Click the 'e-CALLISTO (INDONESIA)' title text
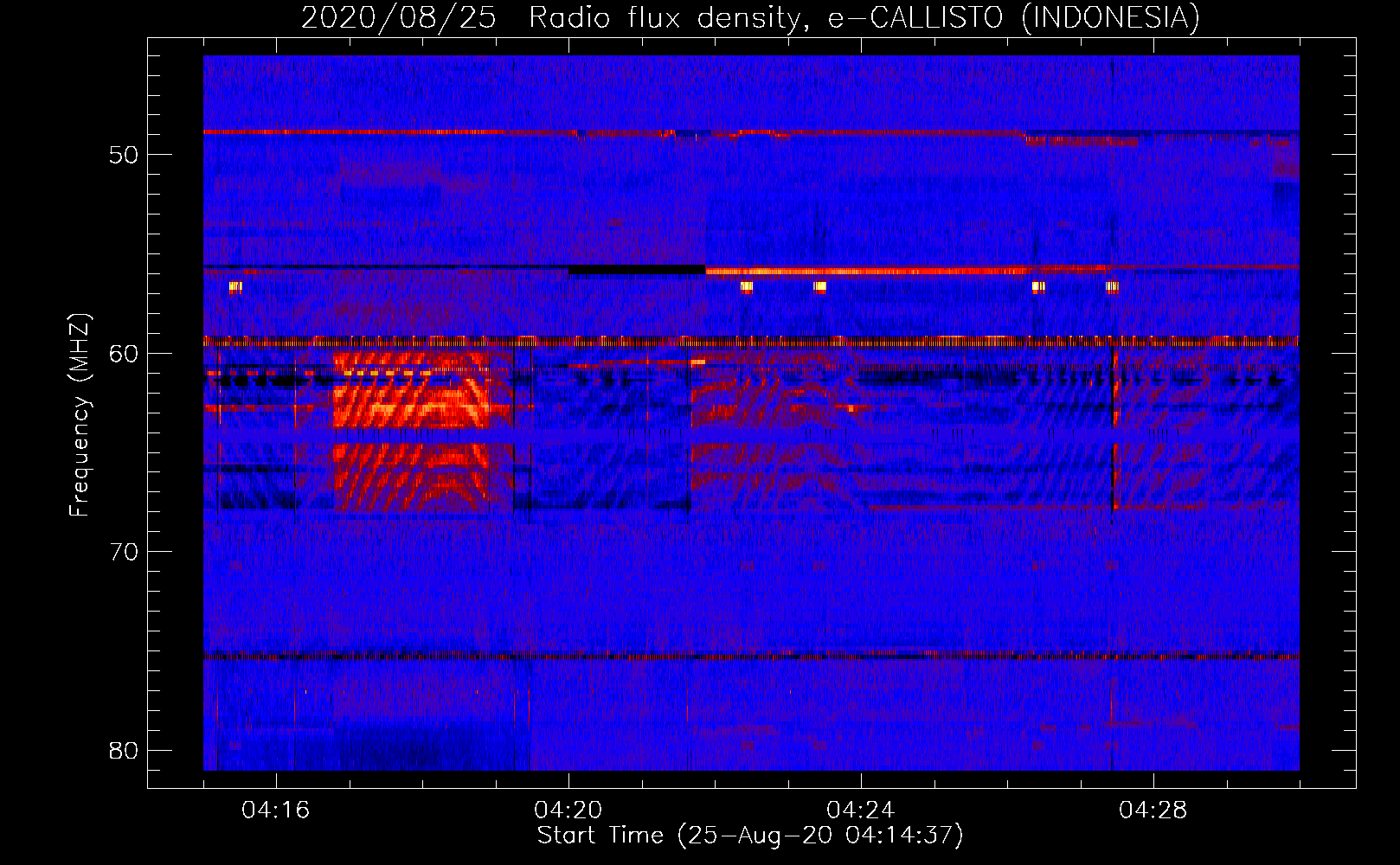 click(1014, 17)
